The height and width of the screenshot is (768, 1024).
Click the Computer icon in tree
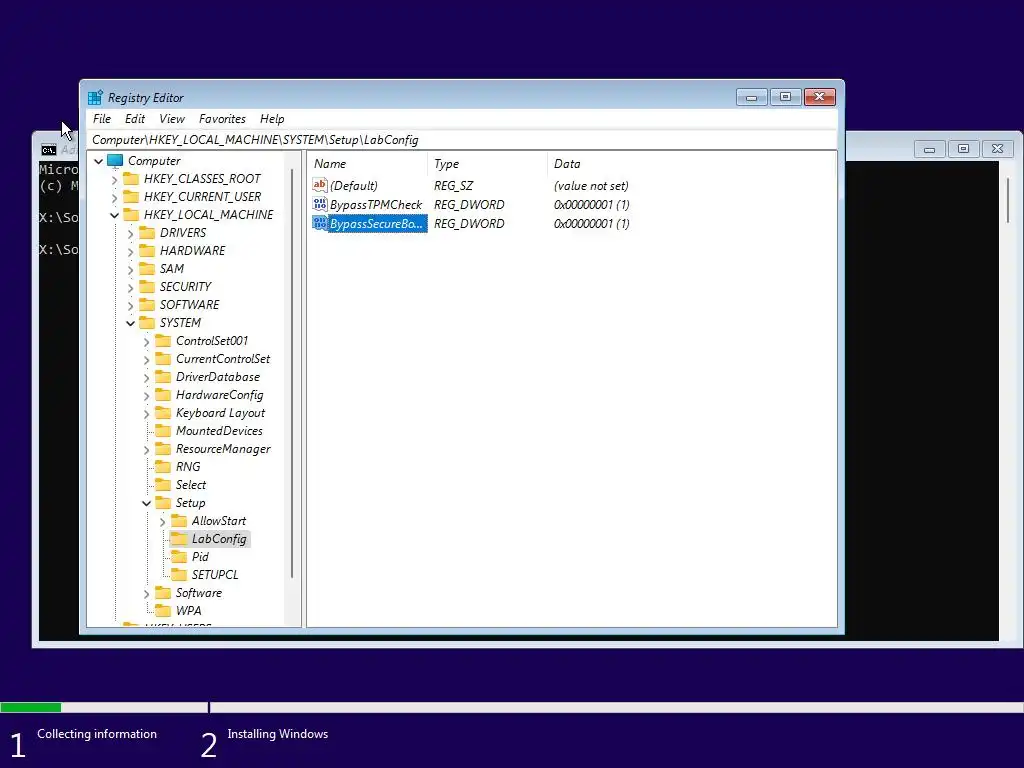116,161
